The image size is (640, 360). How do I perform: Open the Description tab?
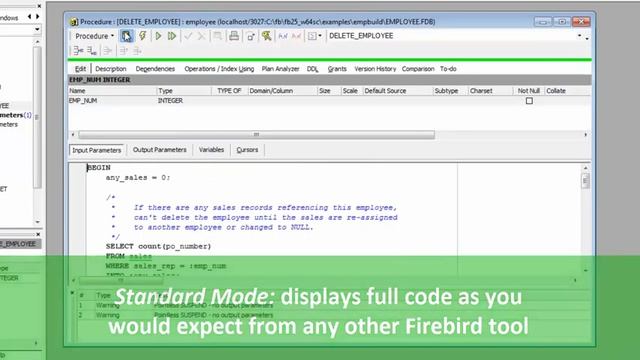click(x=111, y=69)
